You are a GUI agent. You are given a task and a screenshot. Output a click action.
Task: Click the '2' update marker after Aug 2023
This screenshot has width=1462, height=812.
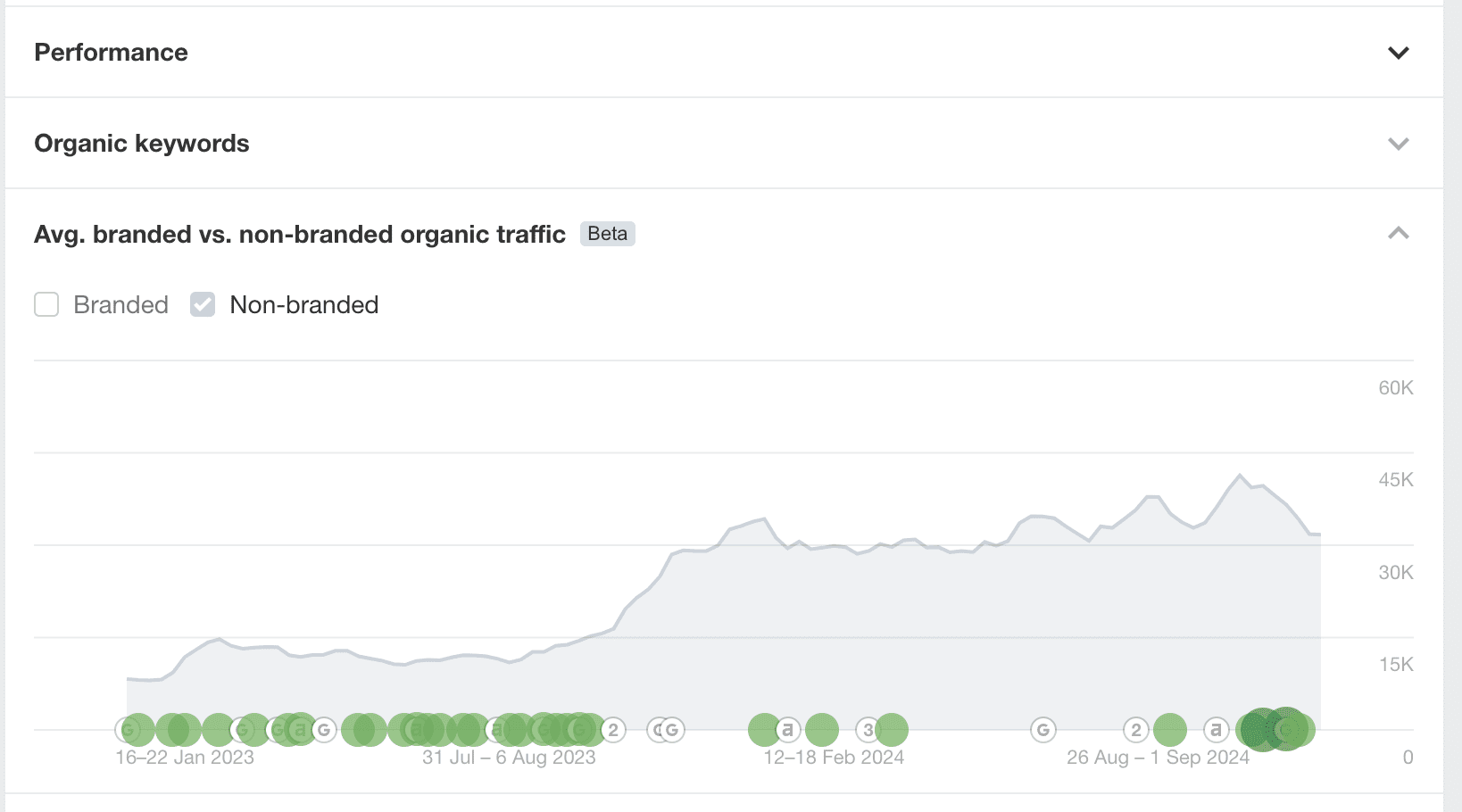click(x=613, y=730)
